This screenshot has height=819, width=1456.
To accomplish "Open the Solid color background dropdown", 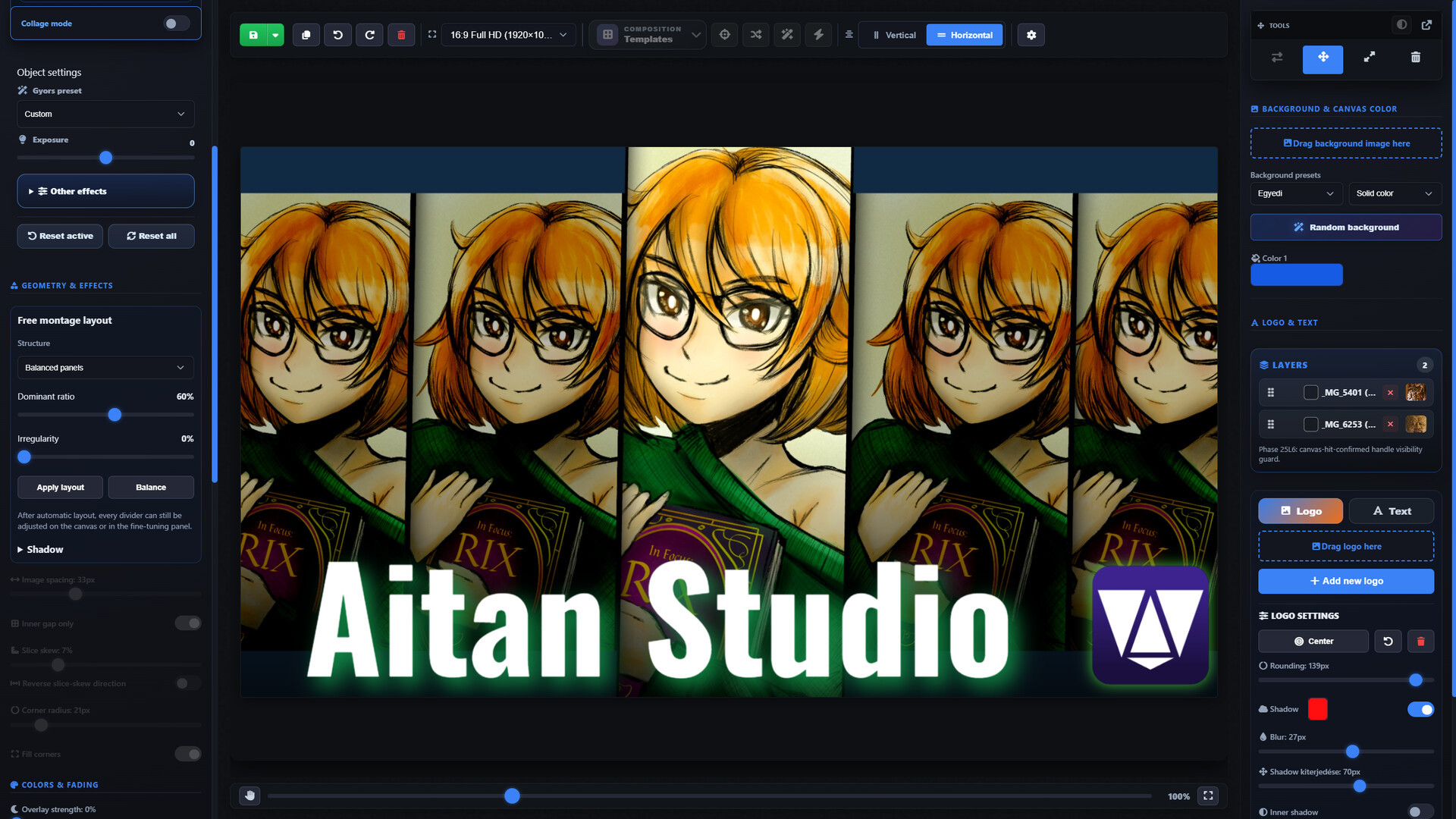I will (1395, 193).
